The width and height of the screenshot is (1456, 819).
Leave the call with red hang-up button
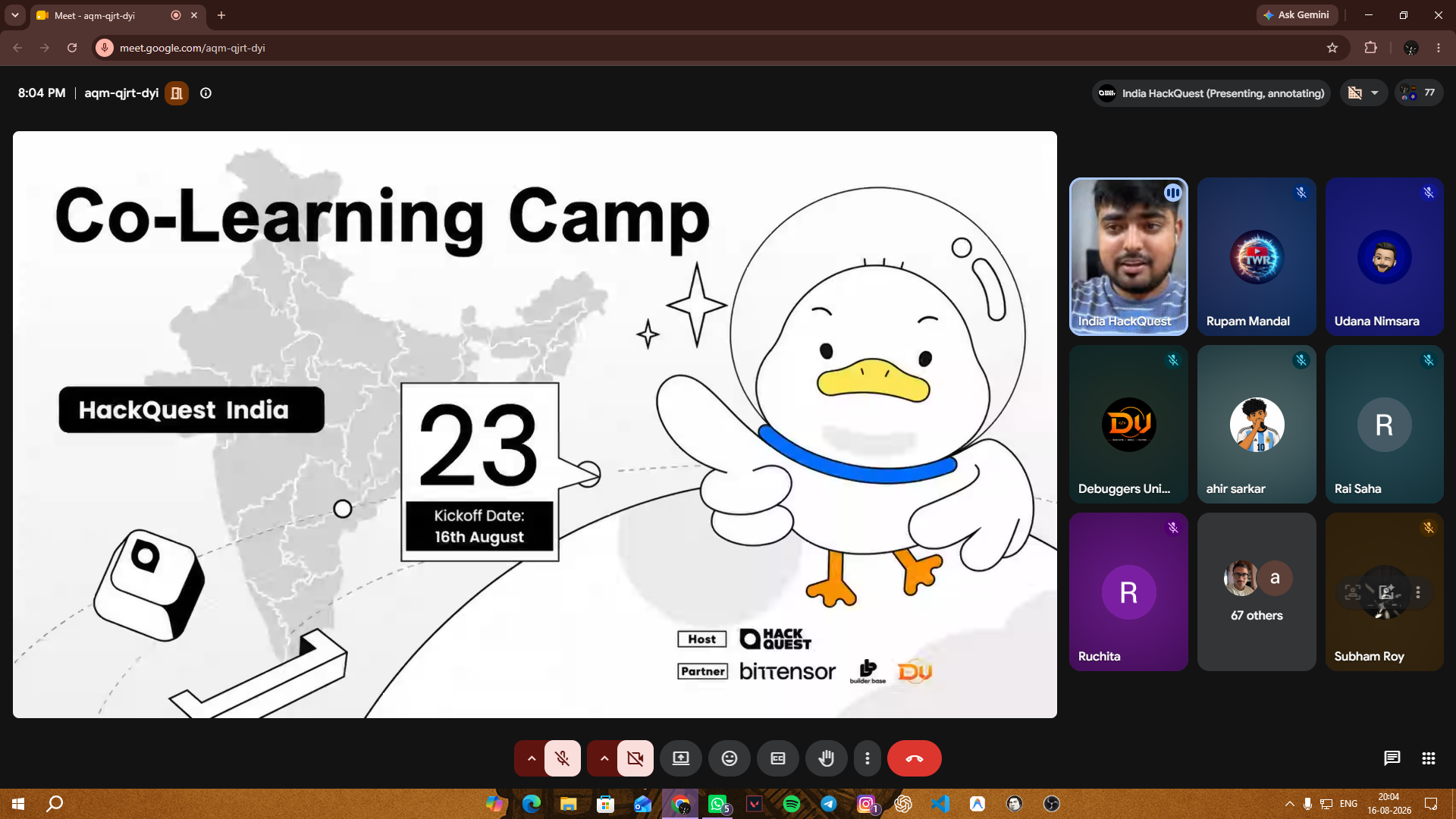[915, 758]
